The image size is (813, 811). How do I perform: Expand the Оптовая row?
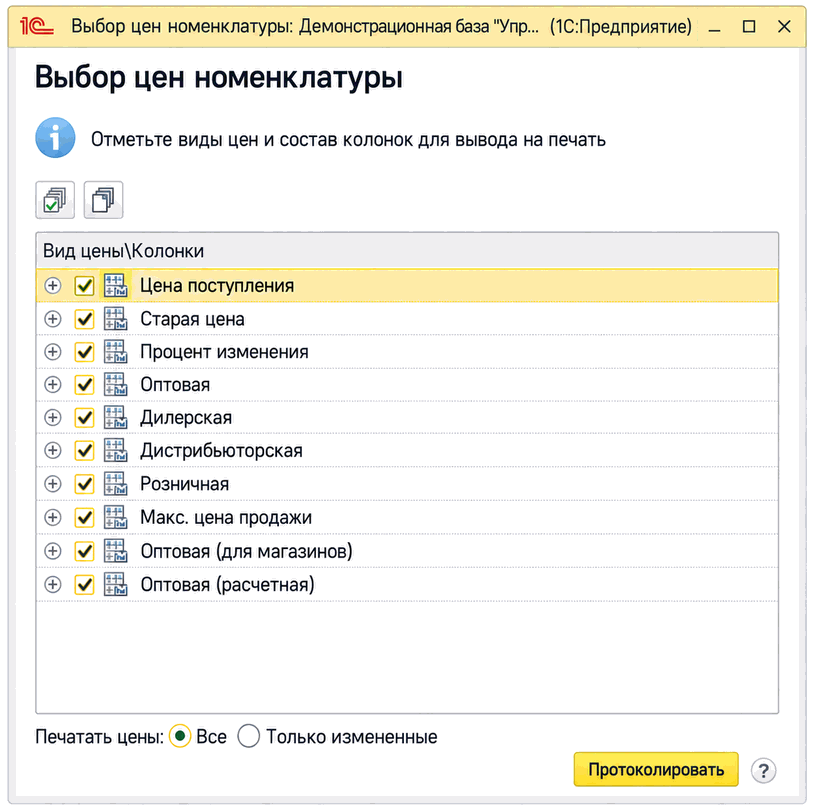pyautogui.click(x=52, y=385)
